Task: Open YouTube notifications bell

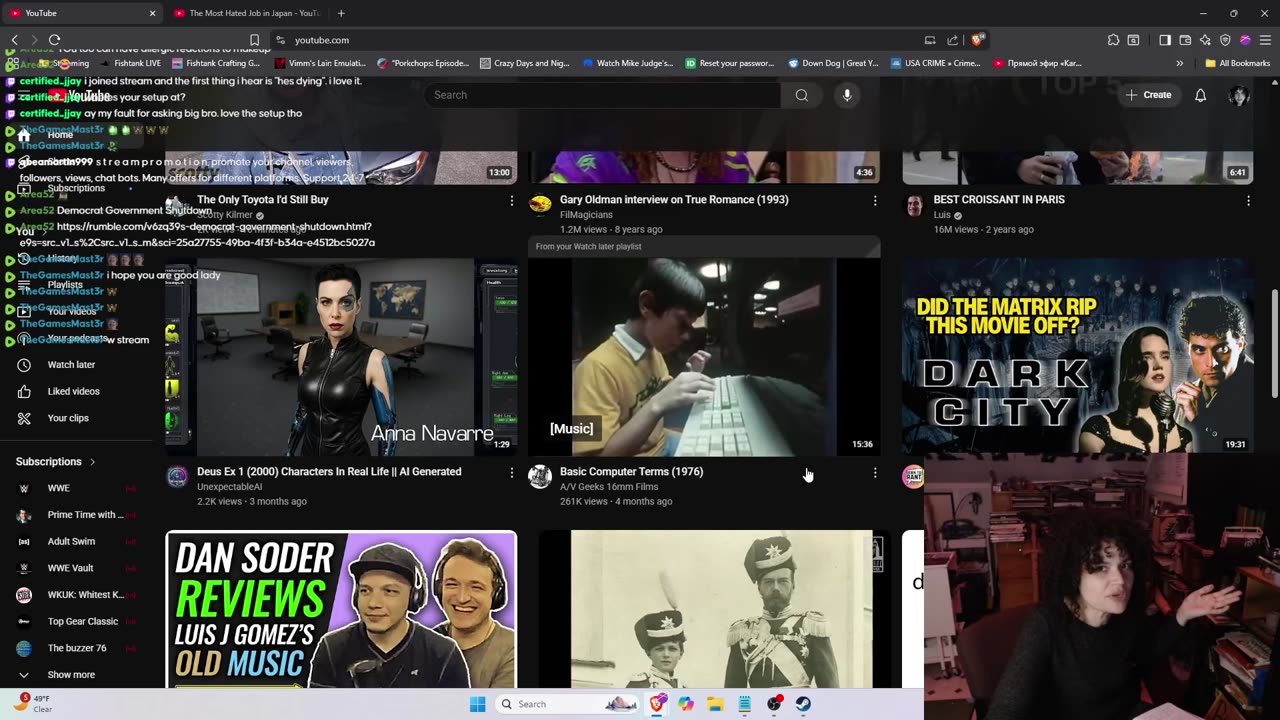Action: [1200, 95]
